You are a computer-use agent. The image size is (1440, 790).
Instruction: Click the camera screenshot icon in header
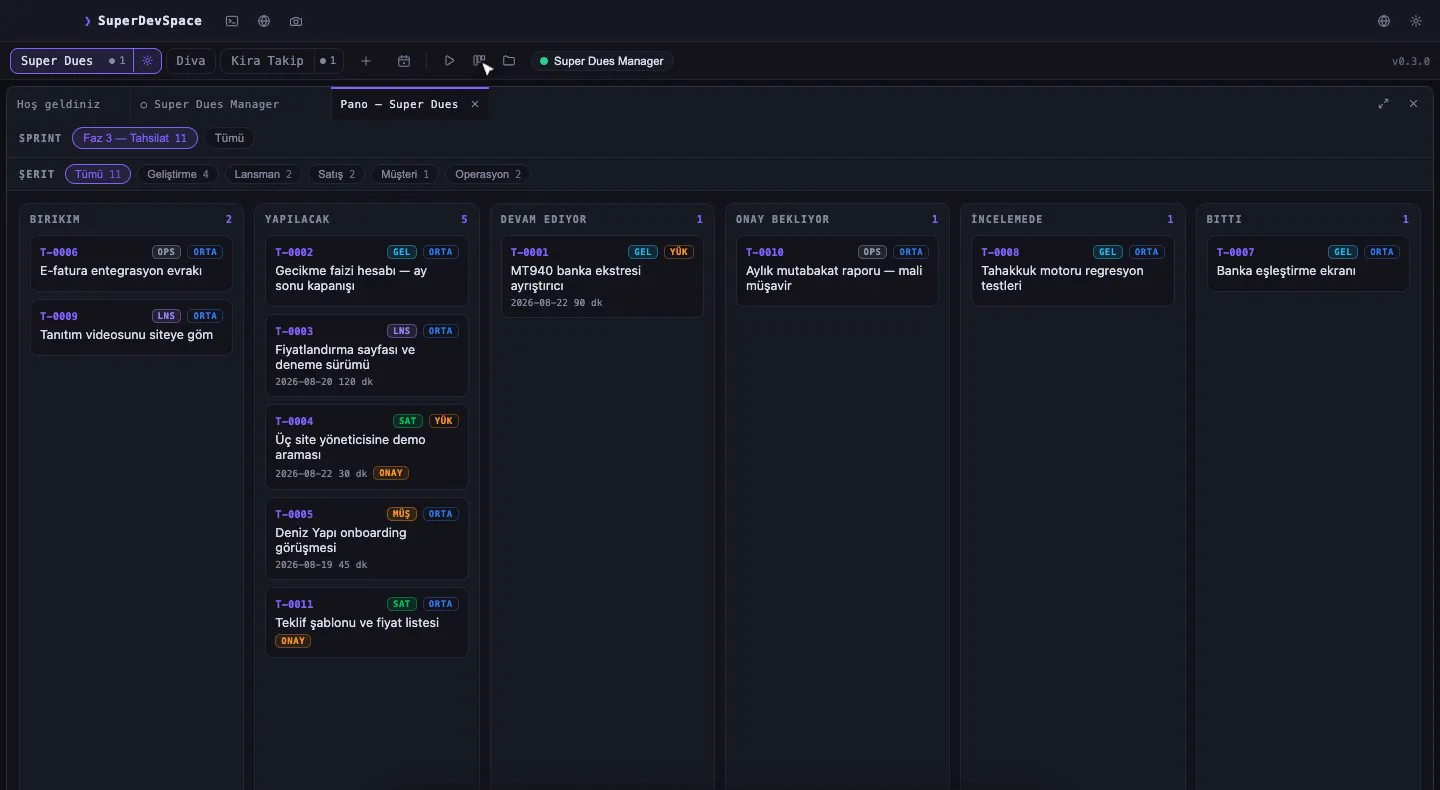(x=296, y=21)
